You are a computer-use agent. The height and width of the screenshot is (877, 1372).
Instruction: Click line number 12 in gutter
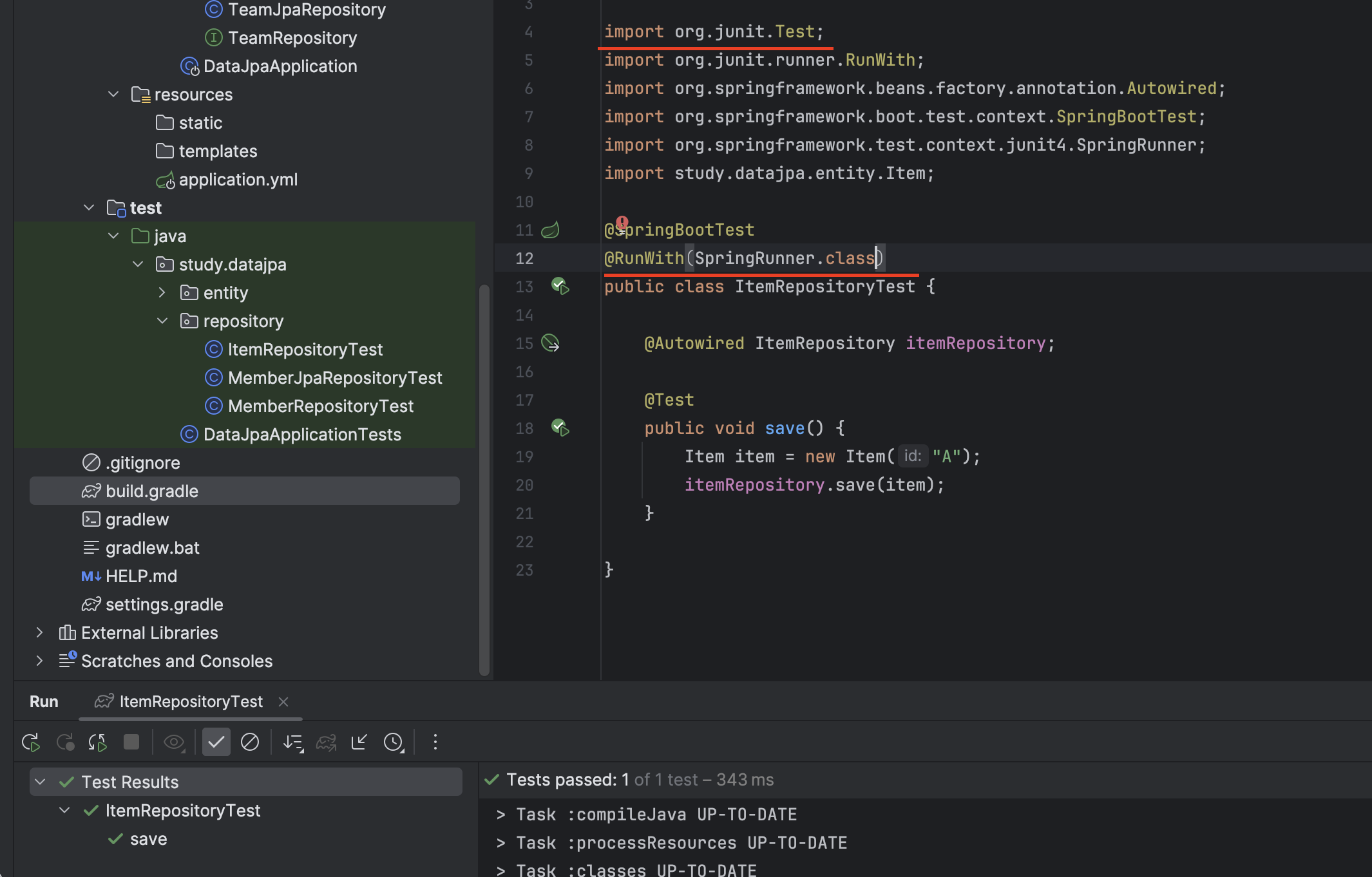[x=524, y=258]
